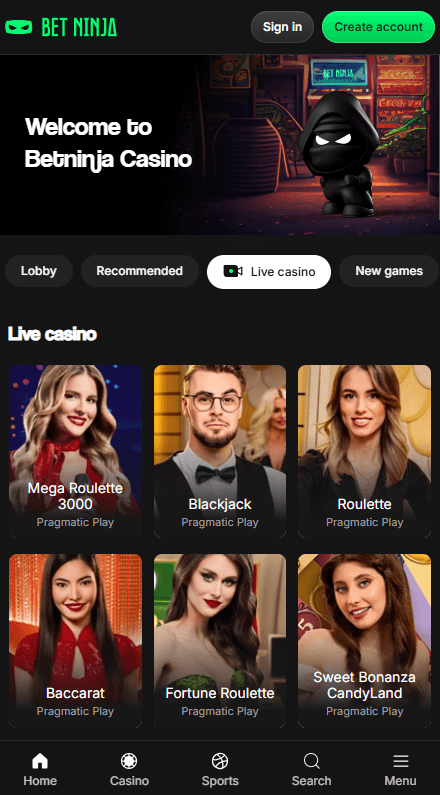Viewport: 440px width, 795px height.
Task: Open the Baccarat game tile
Action: tap(76, 640)
